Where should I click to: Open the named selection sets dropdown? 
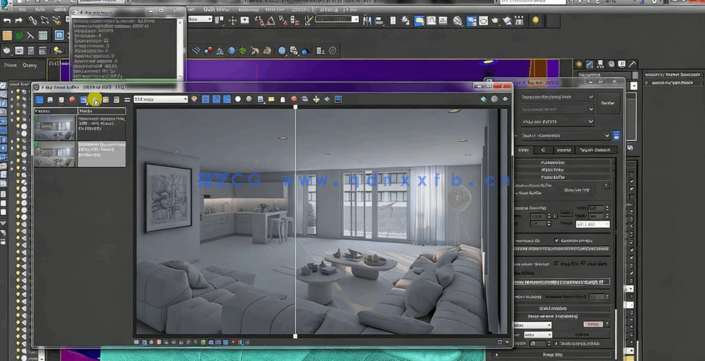coord(337,19)
